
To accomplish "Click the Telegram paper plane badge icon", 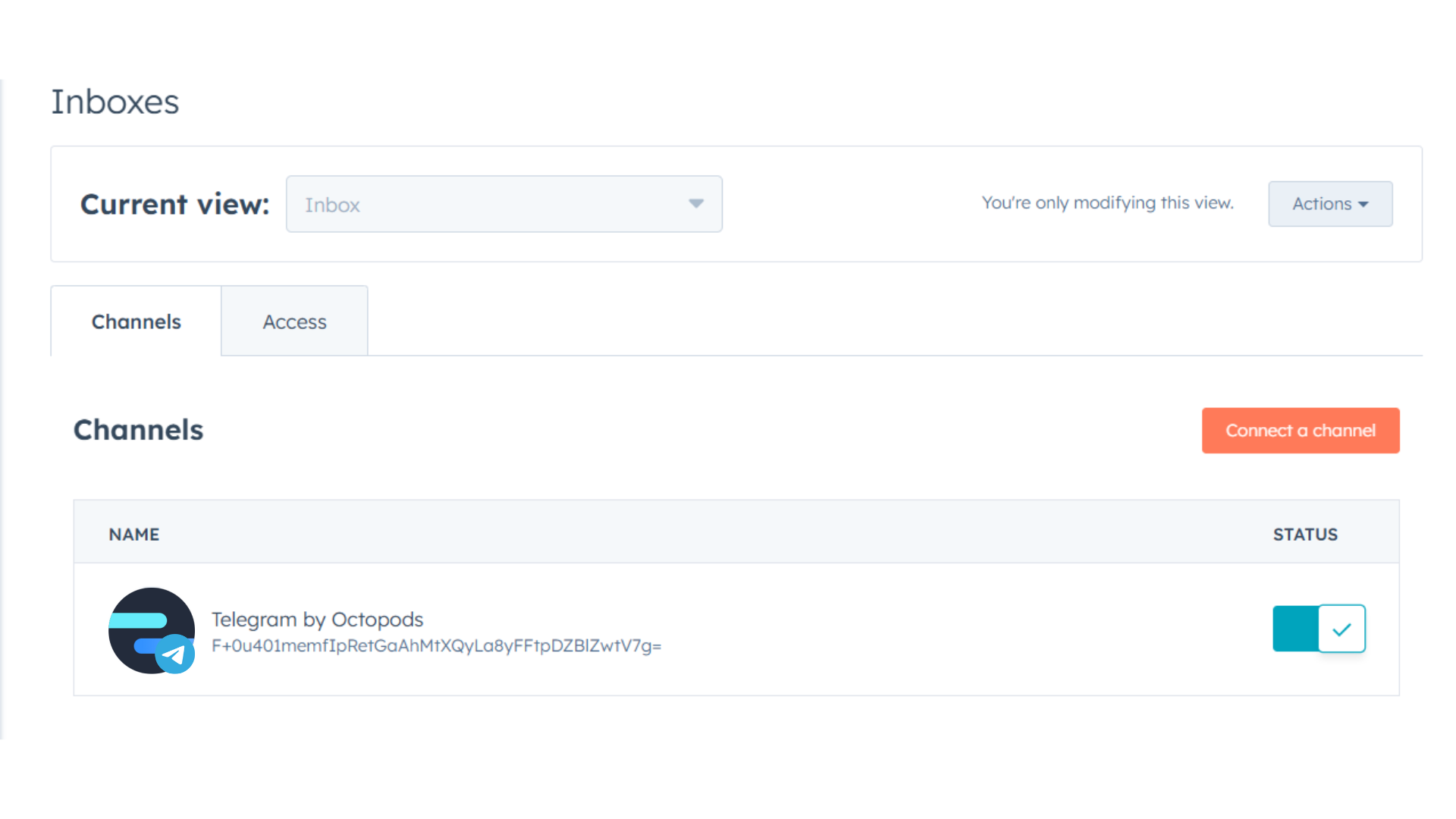I will [x=175, y=654].
